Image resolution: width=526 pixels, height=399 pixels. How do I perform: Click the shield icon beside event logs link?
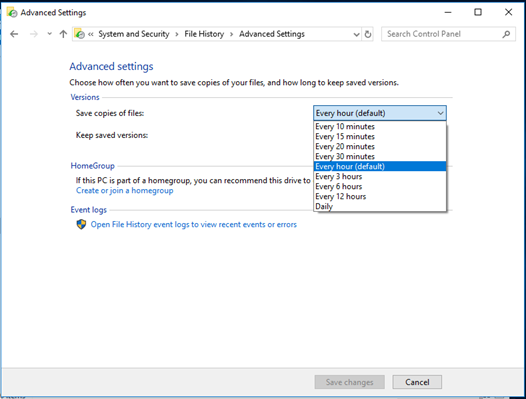[81, 224]
